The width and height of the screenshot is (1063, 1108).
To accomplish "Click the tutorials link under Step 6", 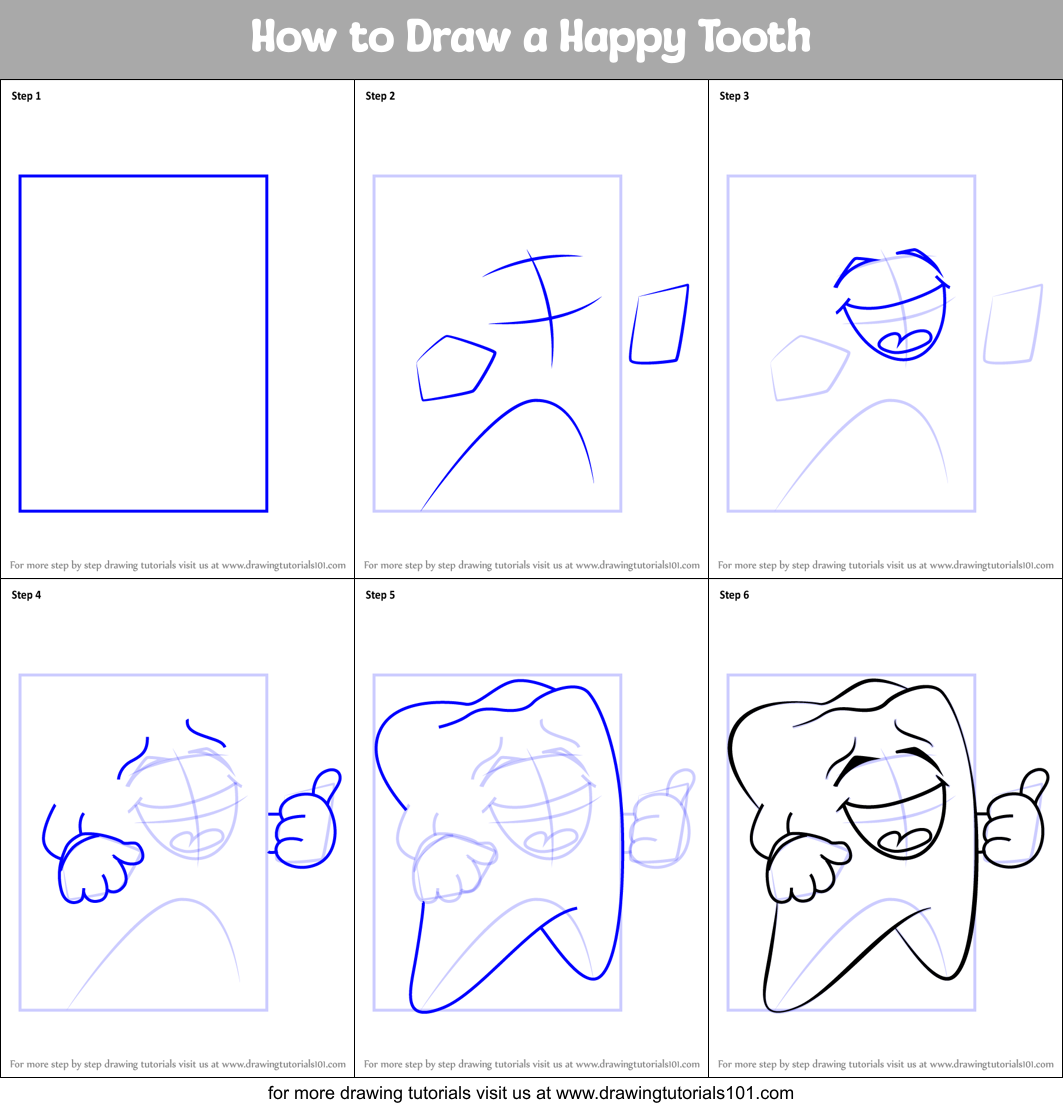I will pos(886,1063).
